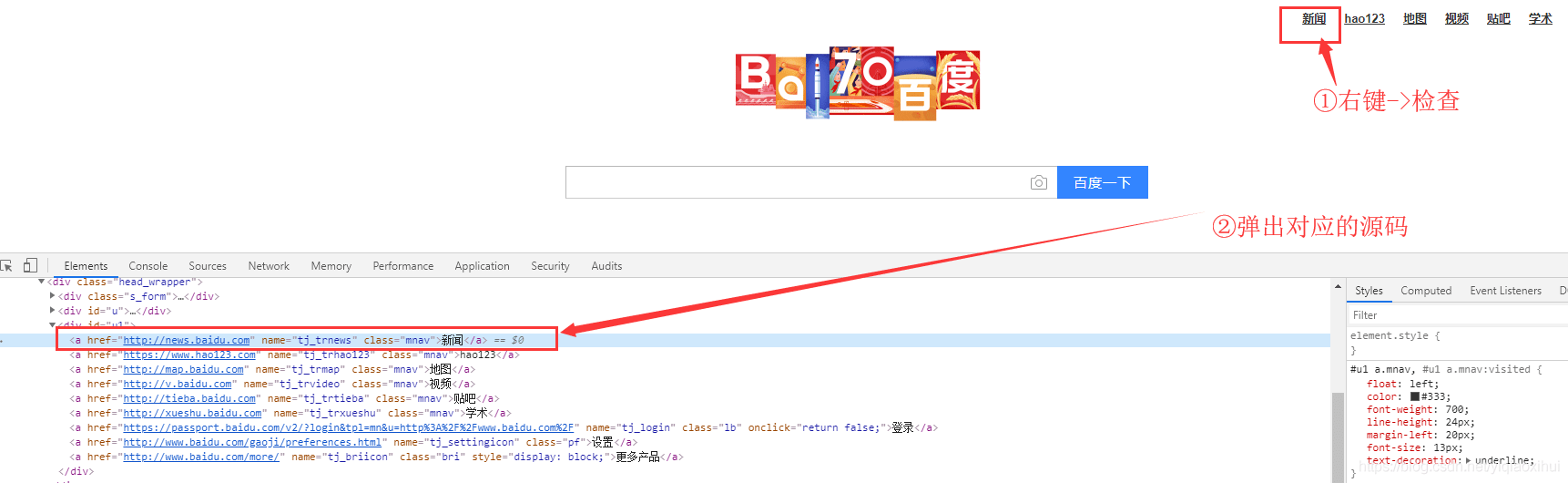Click the gaoji/preferences.html href in source

[x=252, y=442]
